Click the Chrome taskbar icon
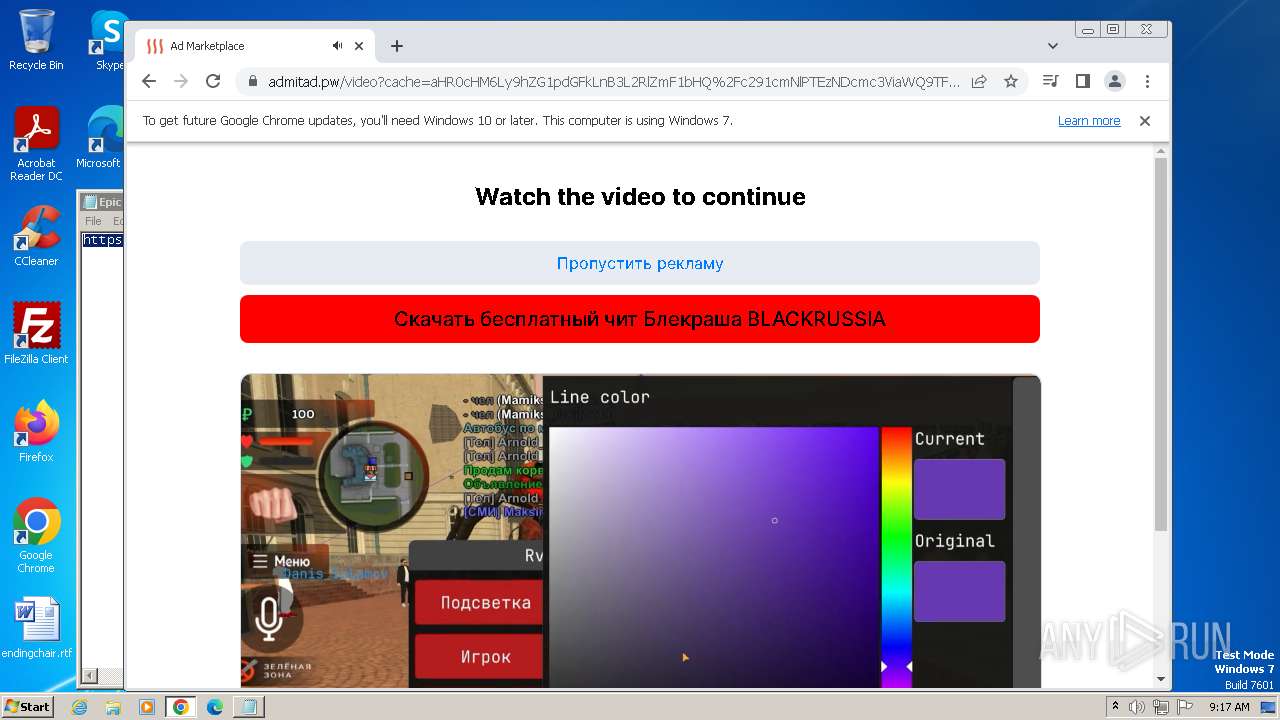 pos(181,707)
